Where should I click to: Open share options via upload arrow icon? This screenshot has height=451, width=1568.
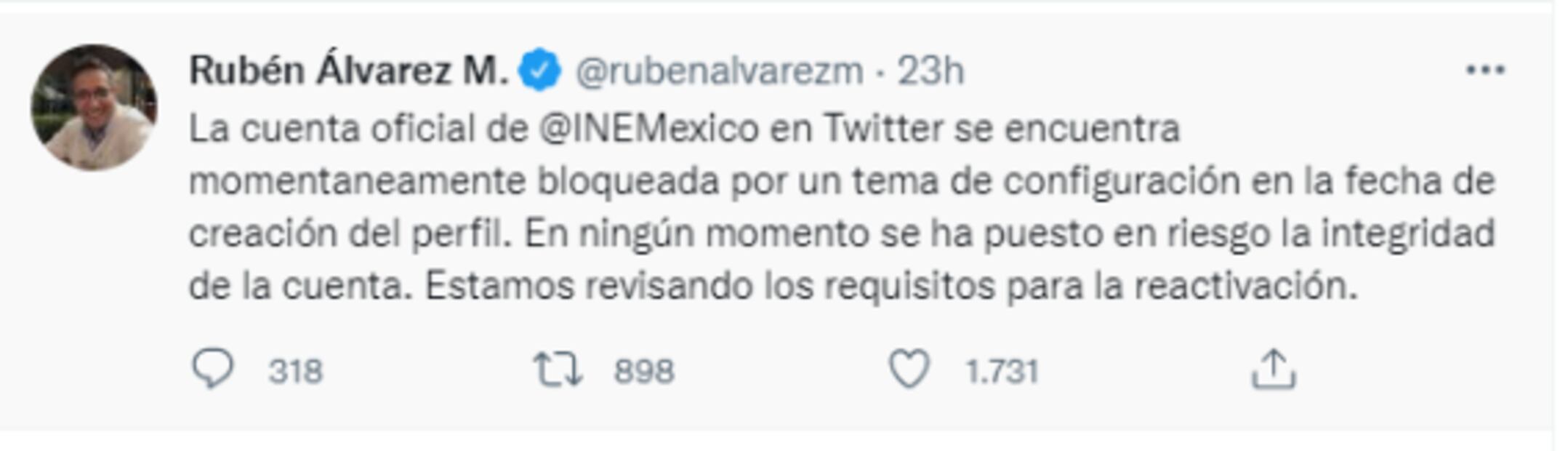[1273, 369]
